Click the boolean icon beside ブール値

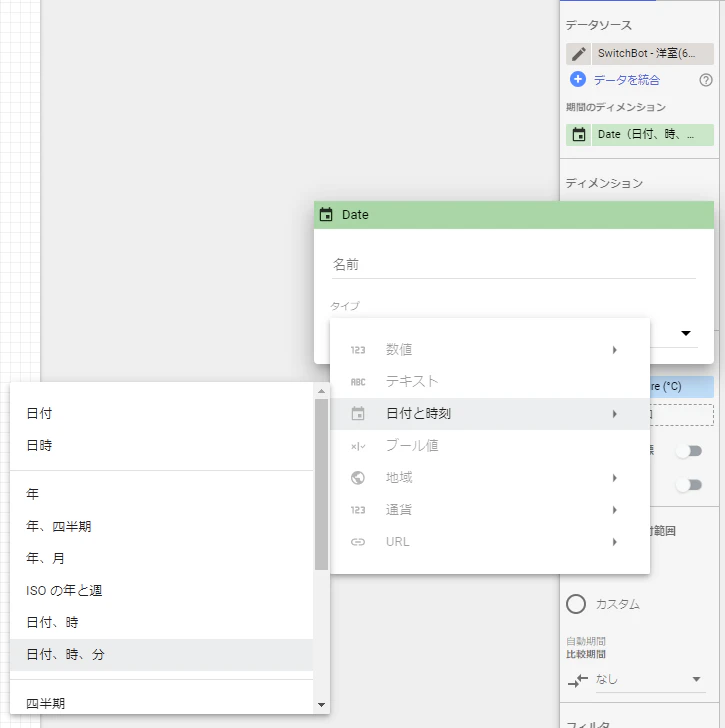click(358, 446)
